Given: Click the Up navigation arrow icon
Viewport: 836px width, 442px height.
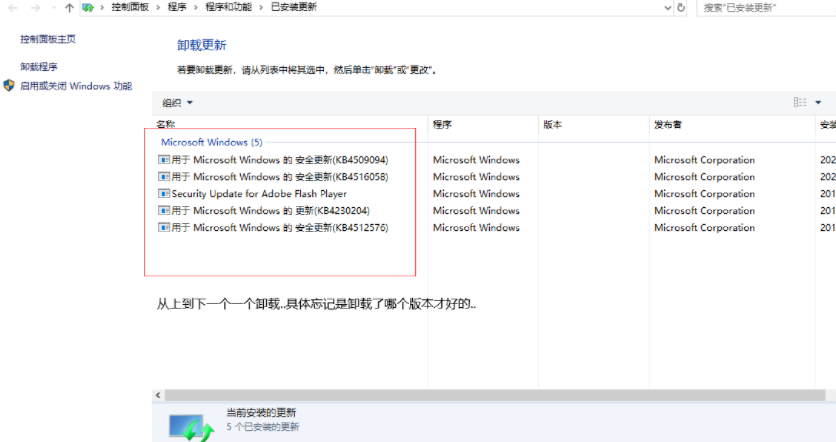Looking at the screenshot, I should 68,8.
